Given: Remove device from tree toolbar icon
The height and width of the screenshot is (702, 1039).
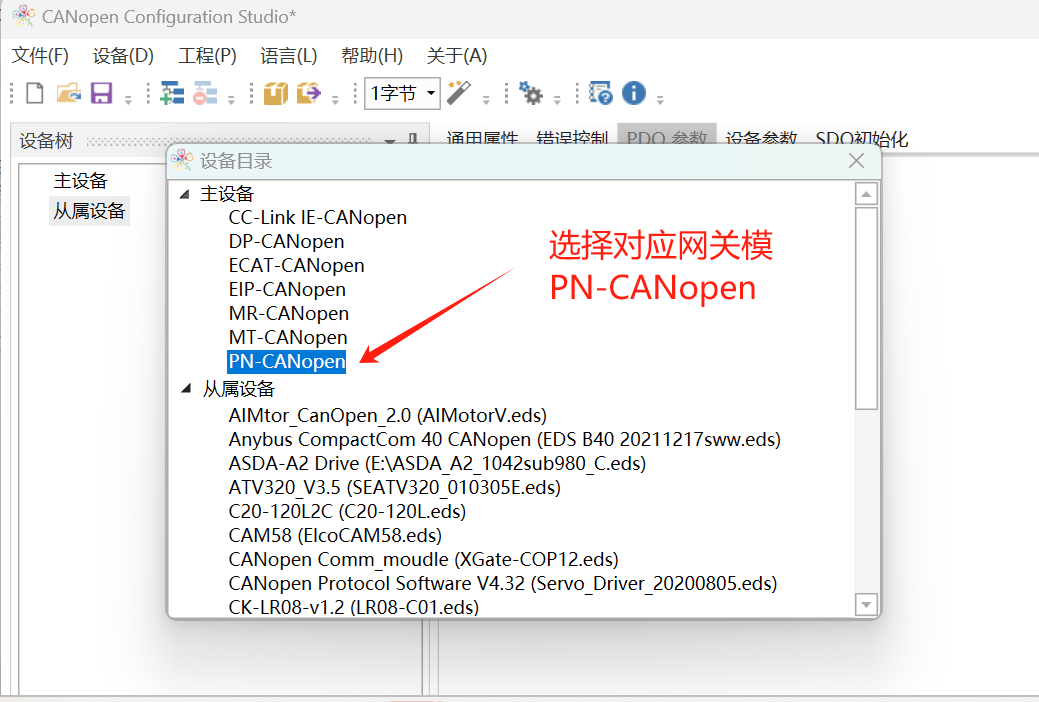Looking at the screenshot, I should click(x=205, y=93).
